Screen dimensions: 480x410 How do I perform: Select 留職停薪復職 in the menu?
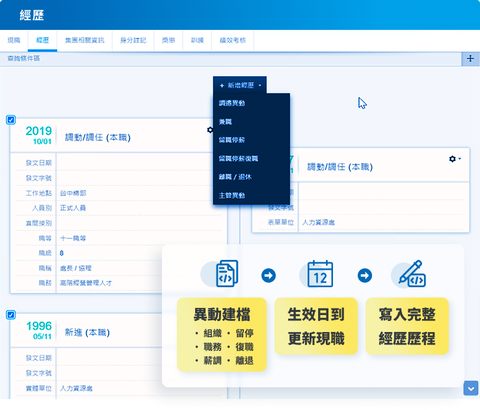tap(251, 158)
